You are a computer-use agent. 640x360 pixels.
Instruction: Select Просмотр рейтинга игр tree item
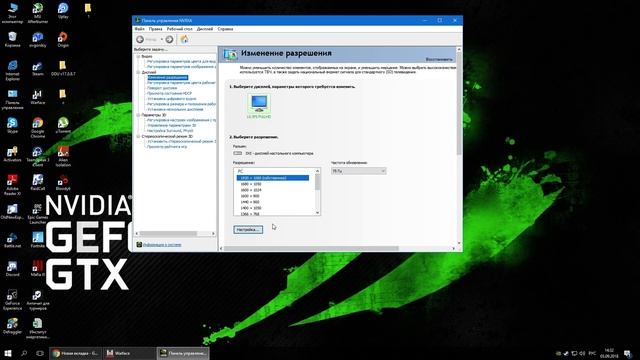coord(167,147)
